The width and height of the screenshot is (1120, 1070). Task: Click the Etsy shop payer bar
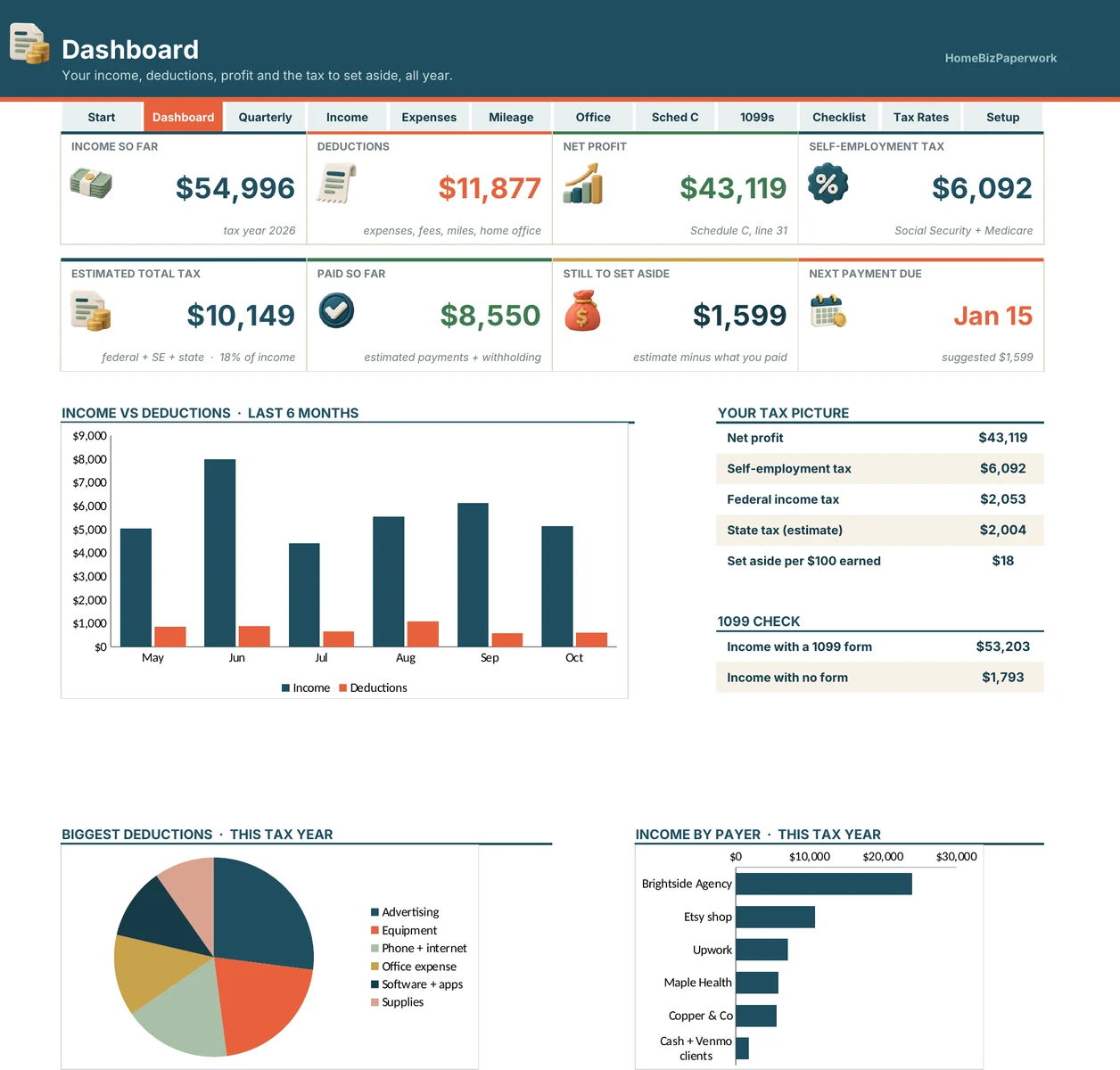tap(776, 917)
